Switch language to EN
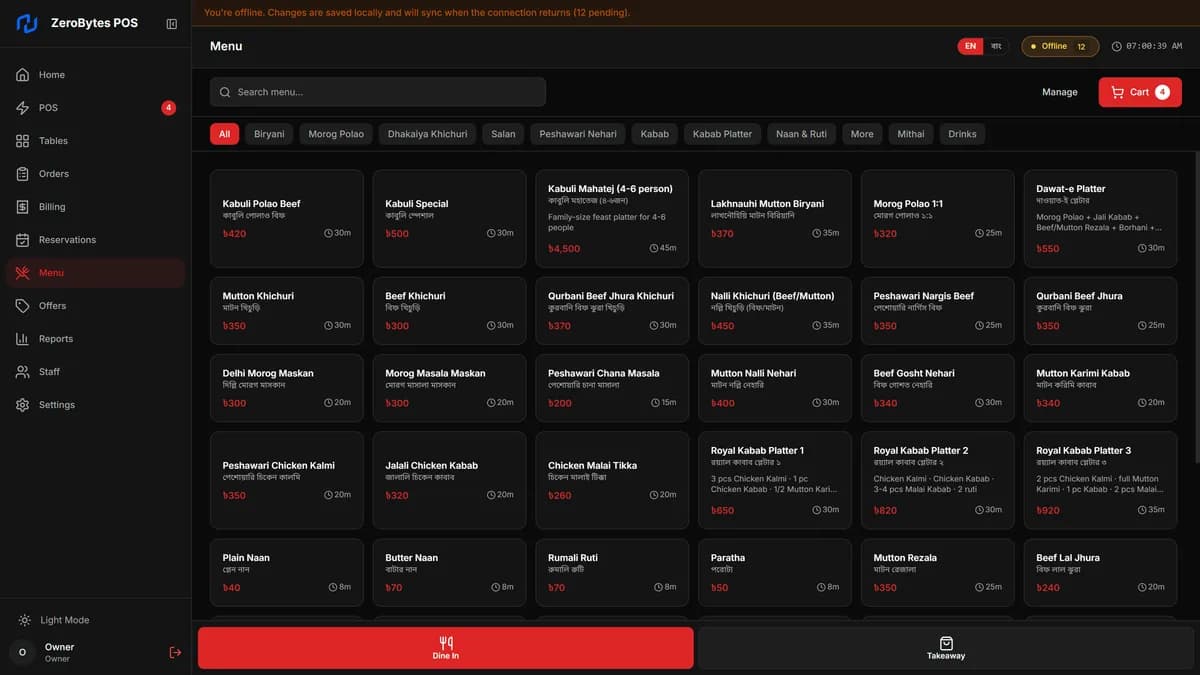This screenshot has width=1200, height=675. (970, 46)
